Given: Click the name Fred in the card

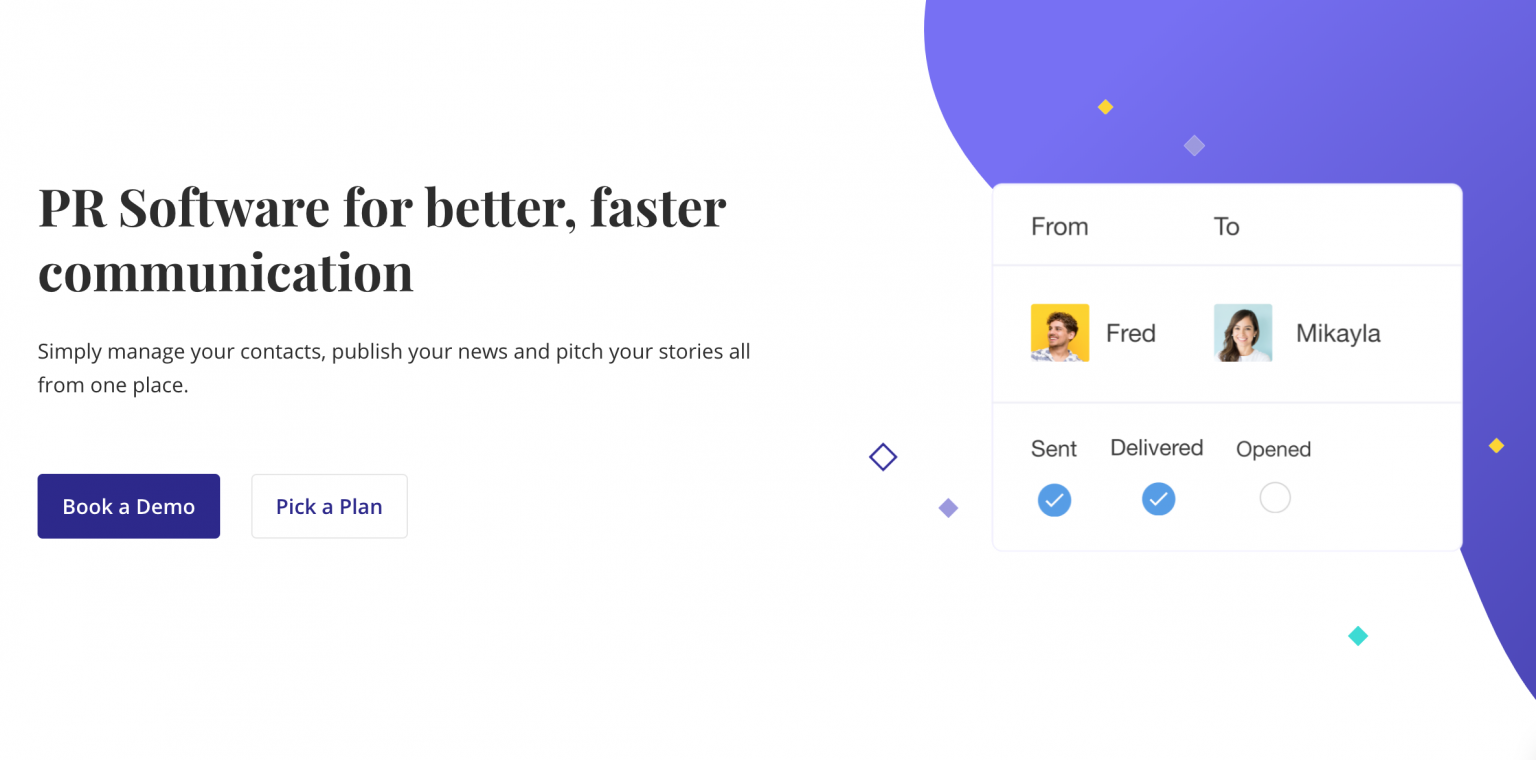Looking at the screenshot, I should click(1130, 333).
